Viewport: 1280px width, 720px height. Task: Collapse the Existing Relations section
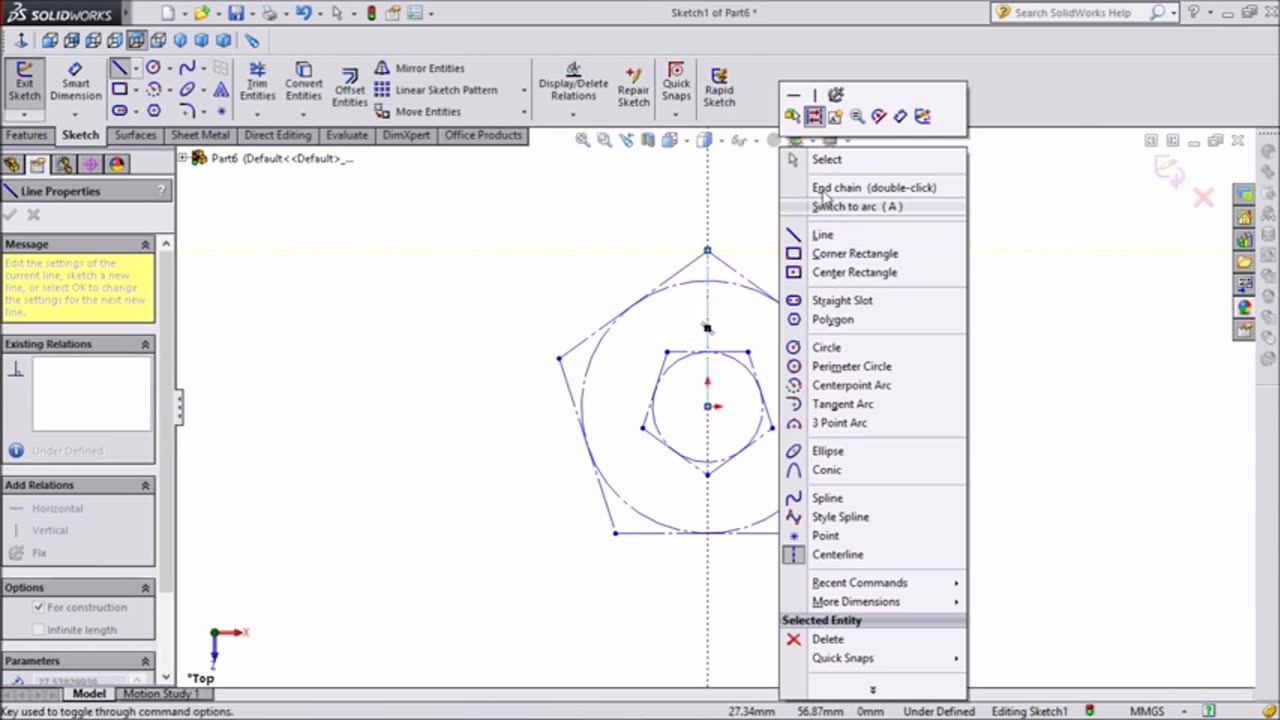click(x=145, y=344)
